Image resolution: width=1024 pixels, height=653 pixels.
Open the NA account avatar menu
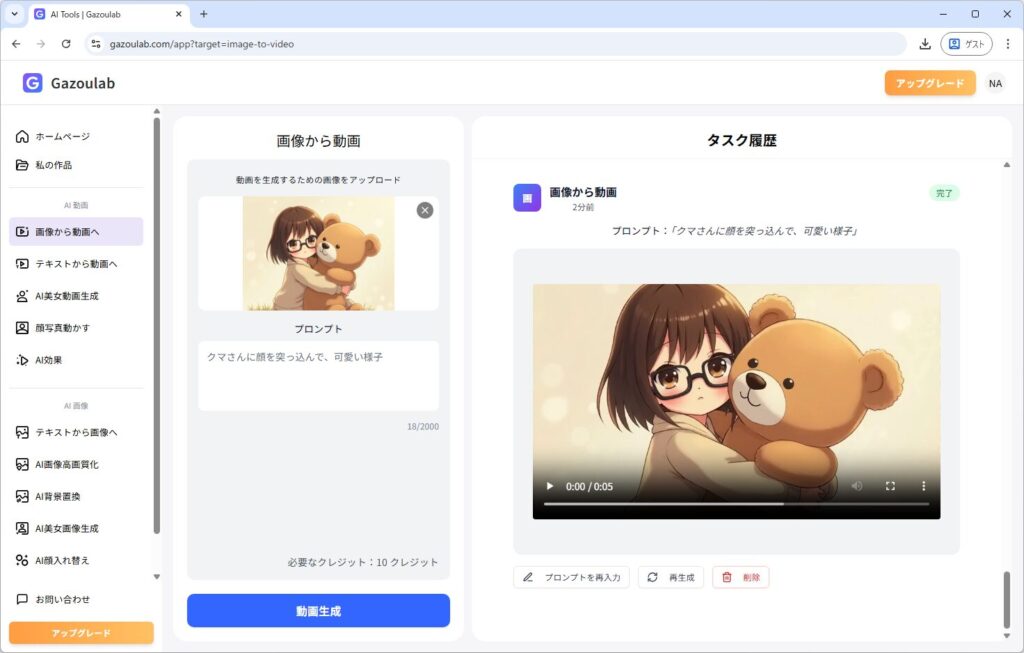tap(995, 83)
